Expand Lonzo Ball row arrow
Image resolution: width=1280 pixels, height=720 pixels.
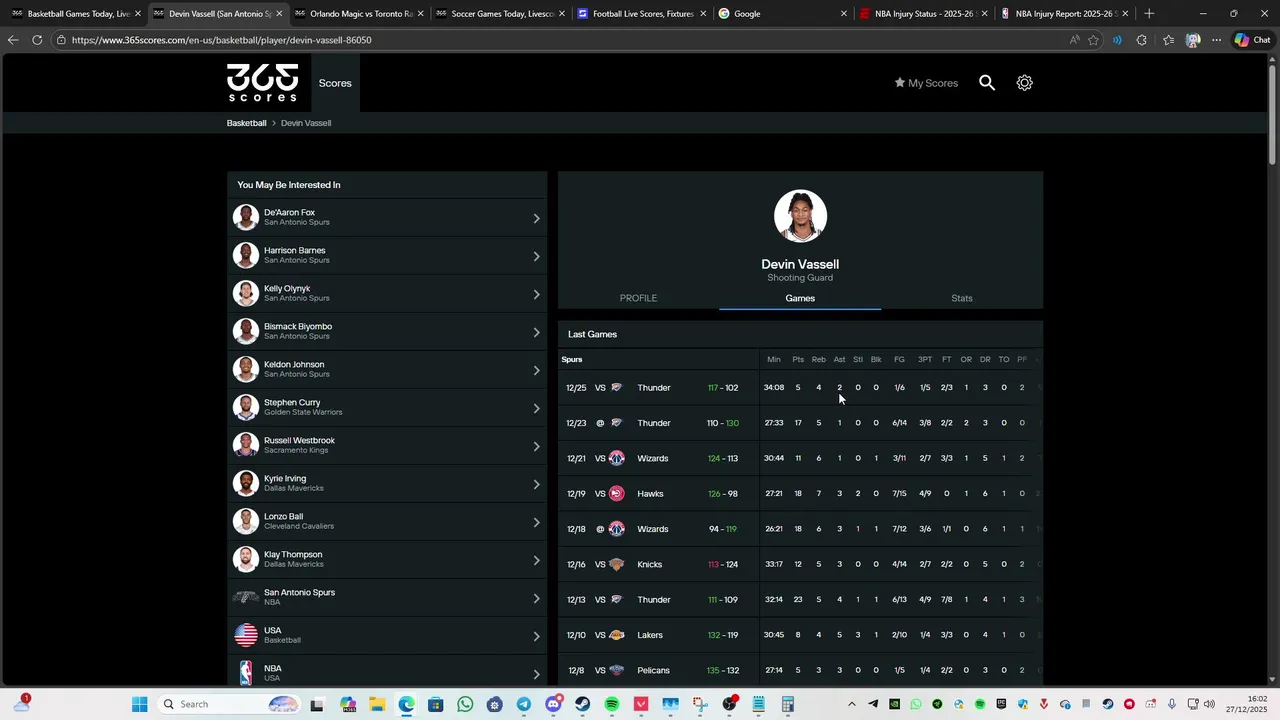click(x=536, y=522)
